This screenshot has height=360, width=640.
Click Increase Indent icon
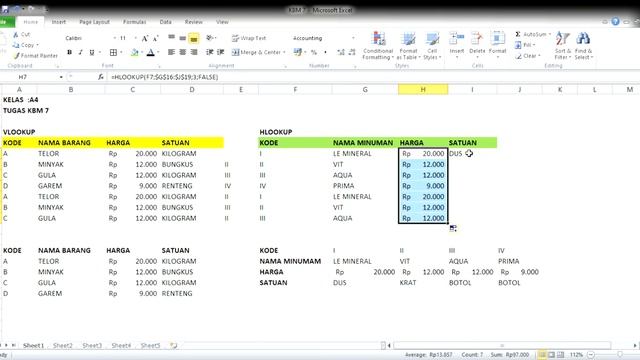[x=220, y=52]
